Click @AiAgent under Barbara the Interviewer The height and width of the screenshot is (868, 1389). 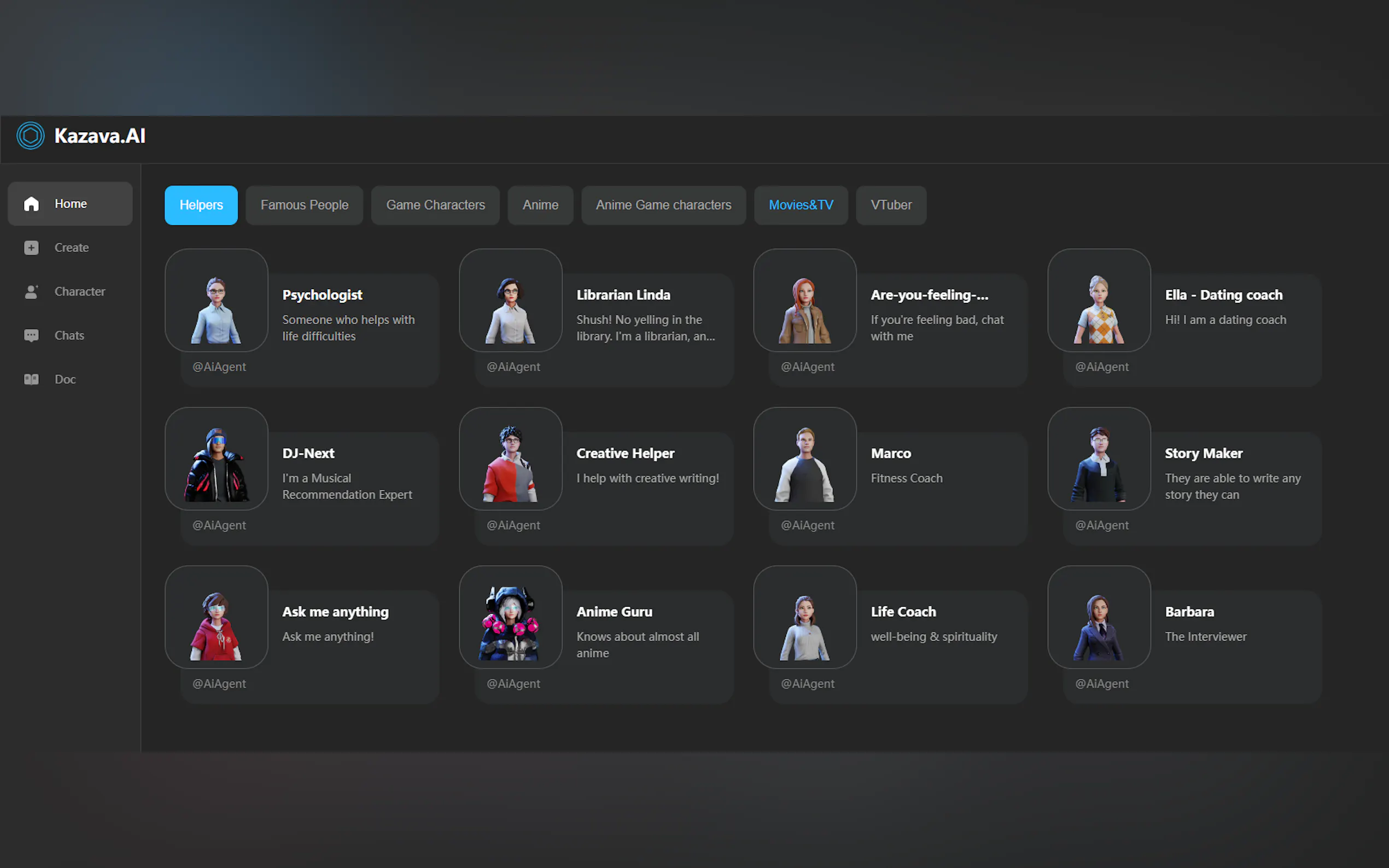(1101, 684)
